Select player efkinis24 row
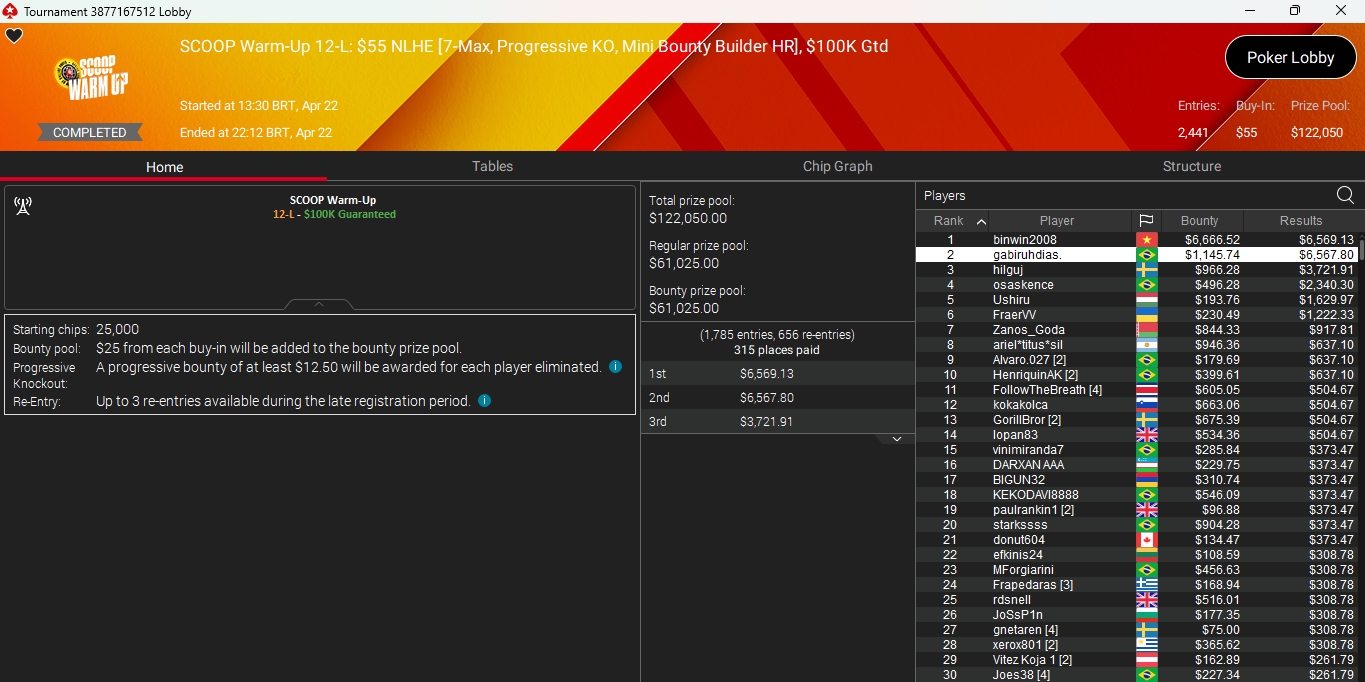 (x=1137, y=555)
